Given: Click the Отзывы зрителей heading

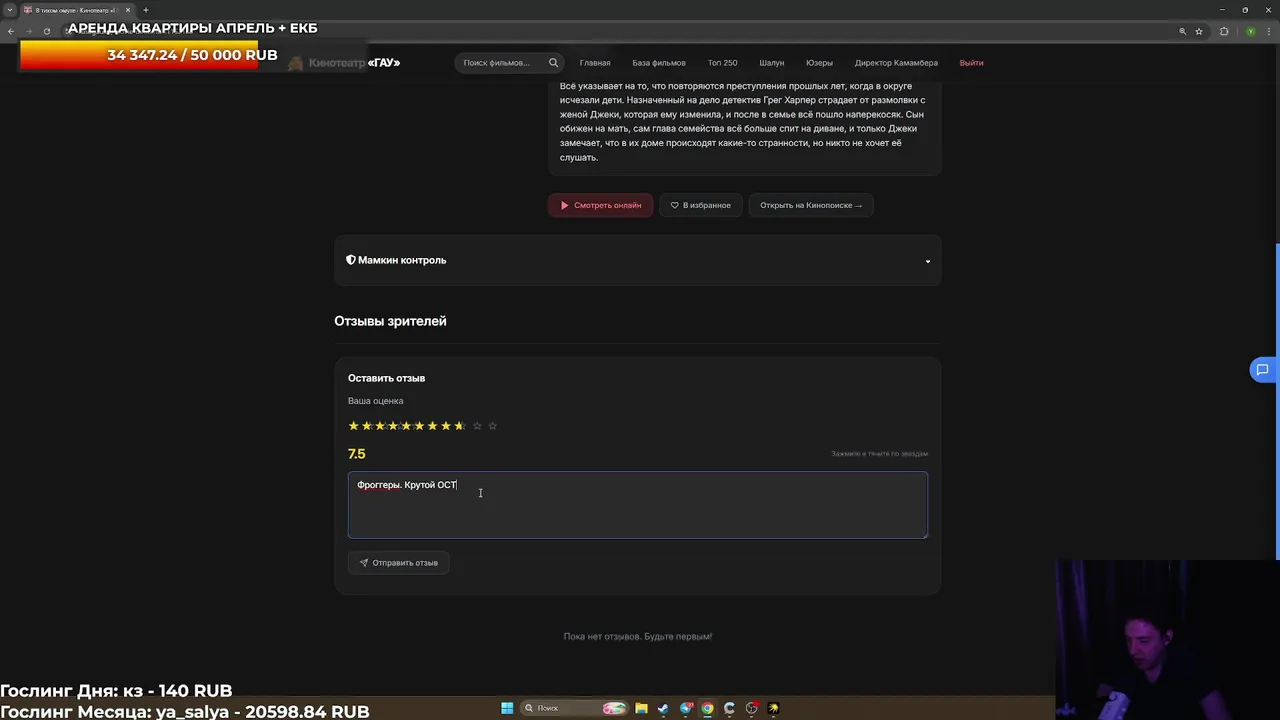Looking at the screenshot, I should (x=390, y=321).
